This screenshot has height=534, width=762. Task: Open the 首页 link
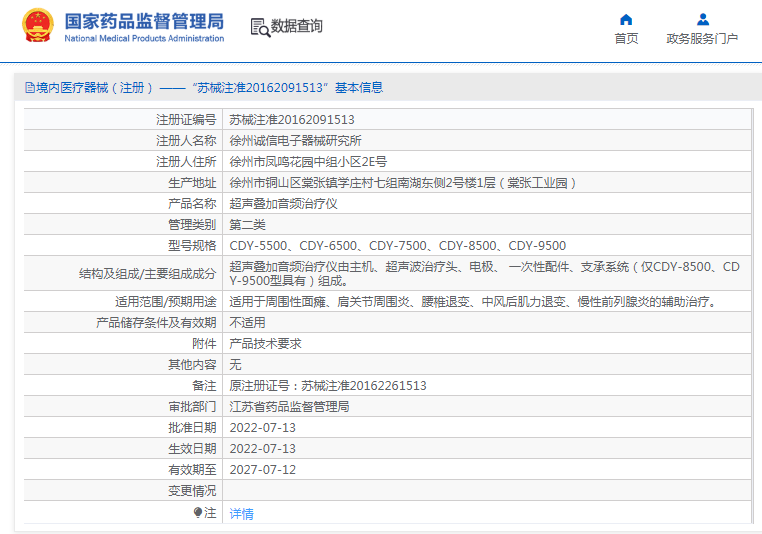click(x=626, y=38)
